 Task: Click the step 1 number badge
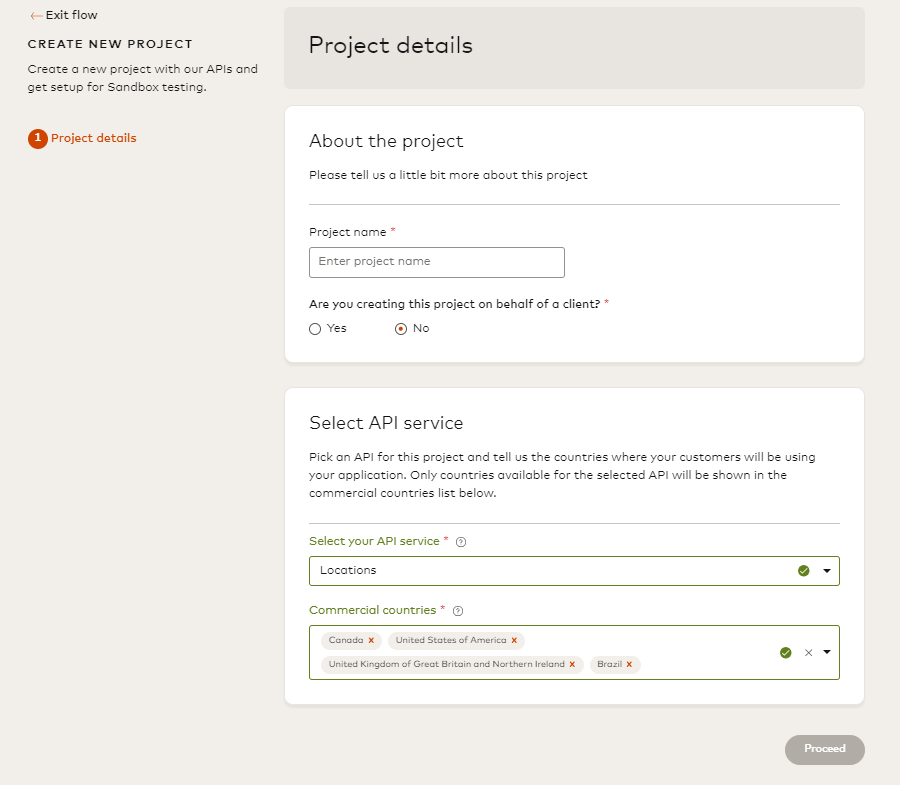(x=38, y=139)
